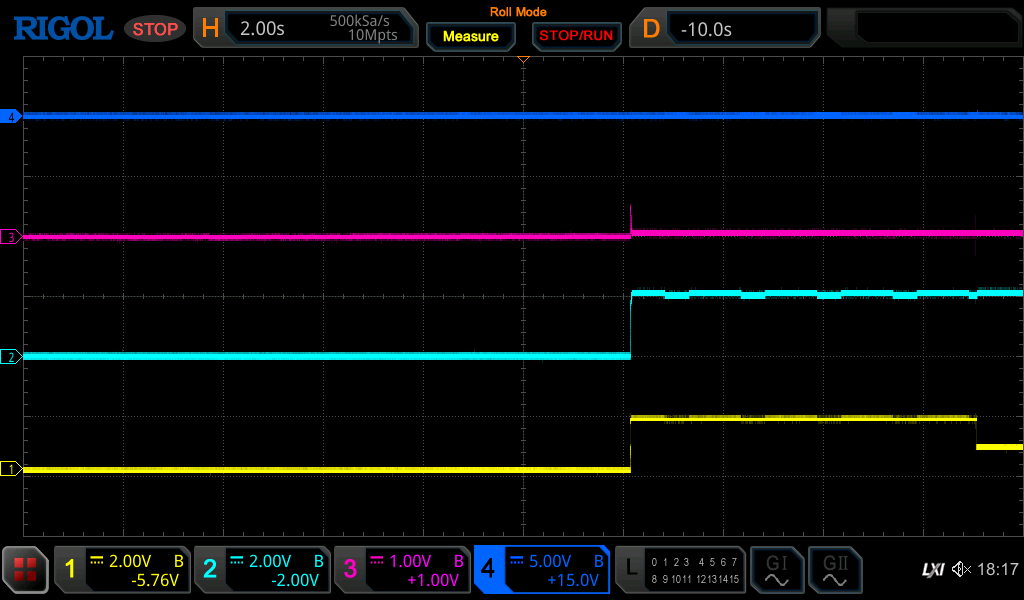Open the red grid function menu
Viewport: 1024px width, 600px height.
point(25,569)
